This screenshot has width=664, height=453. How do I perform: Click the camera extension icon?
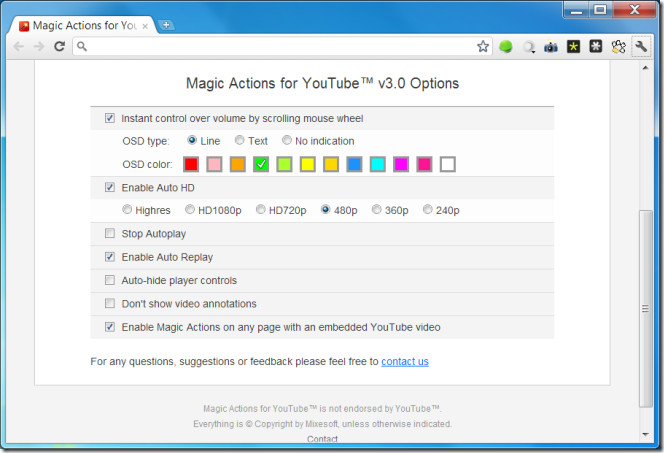(551, 47)
